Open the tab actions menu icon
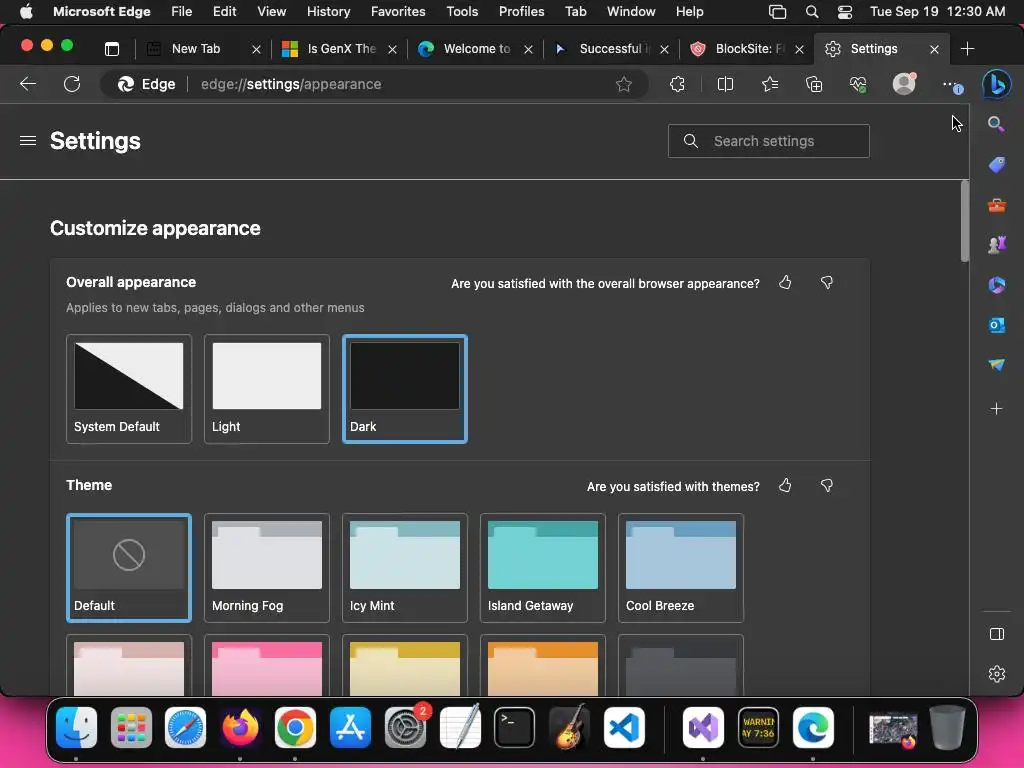The height and width of the screenshot is (768, 1024). (112, 49)
